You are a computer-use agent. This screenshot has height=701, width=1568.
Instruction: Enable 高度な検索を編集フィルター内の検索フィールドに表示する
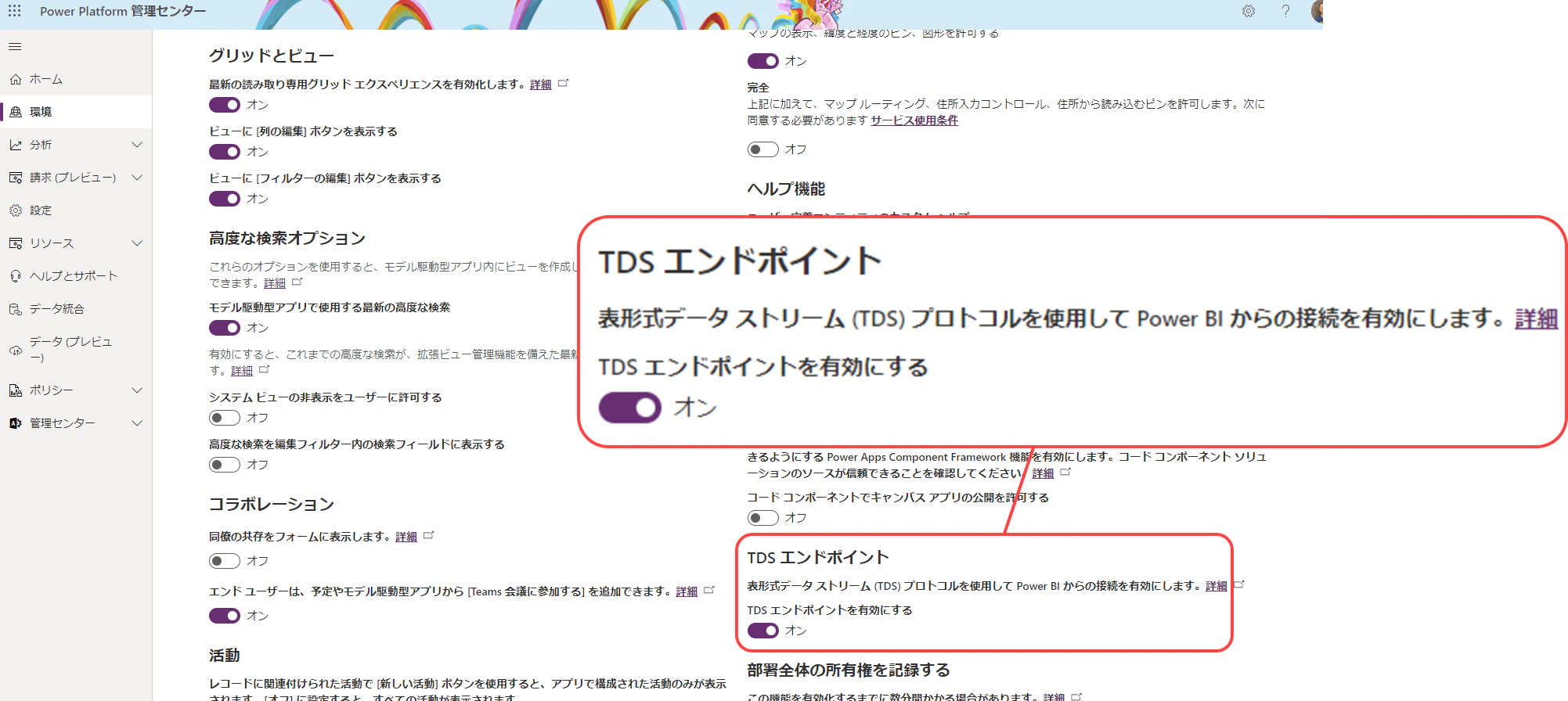pyautogui.click(x=225, y=465)
